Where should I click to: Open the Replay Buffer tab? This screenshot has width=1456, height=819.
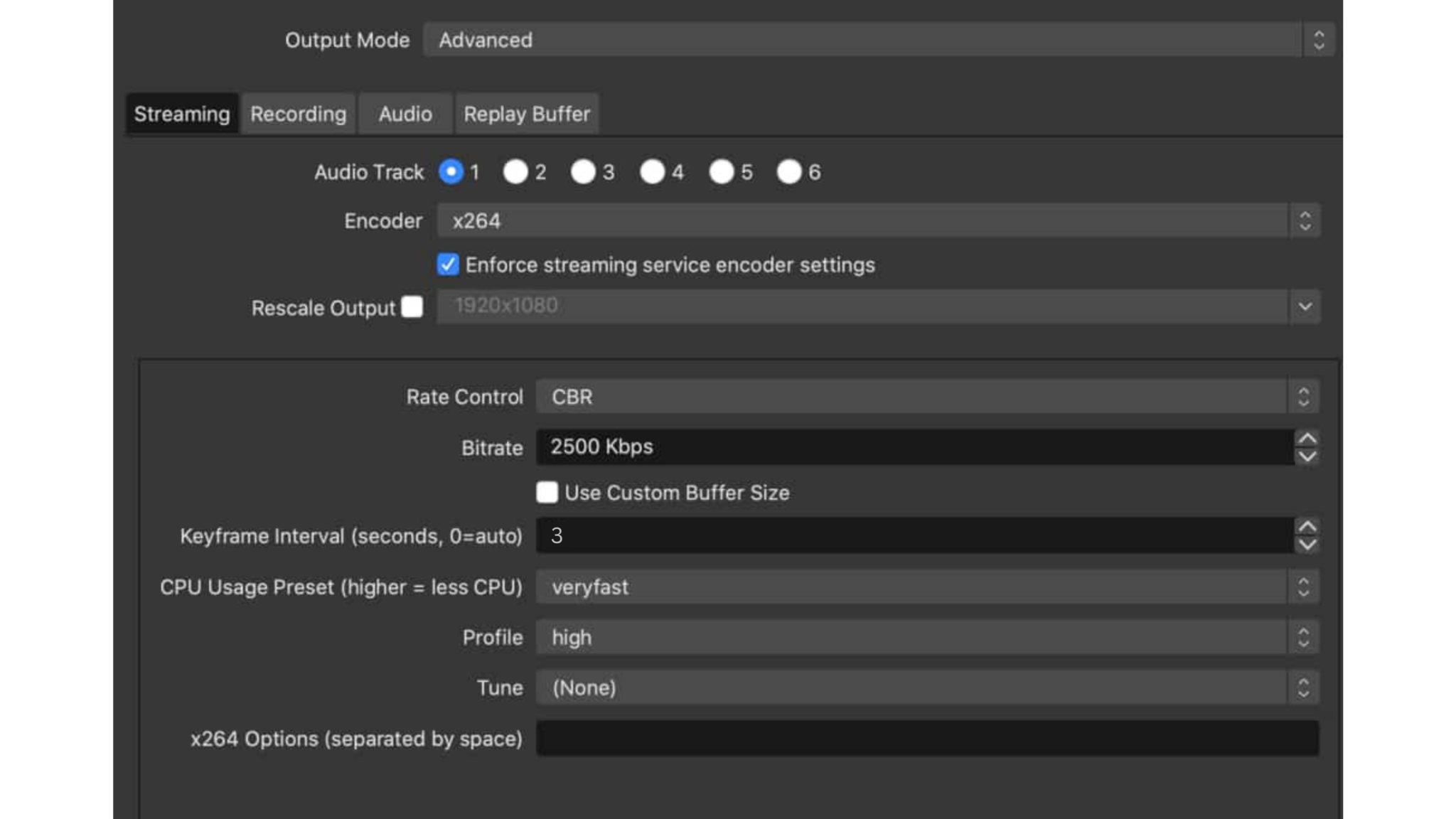click(x=528, y=113)
